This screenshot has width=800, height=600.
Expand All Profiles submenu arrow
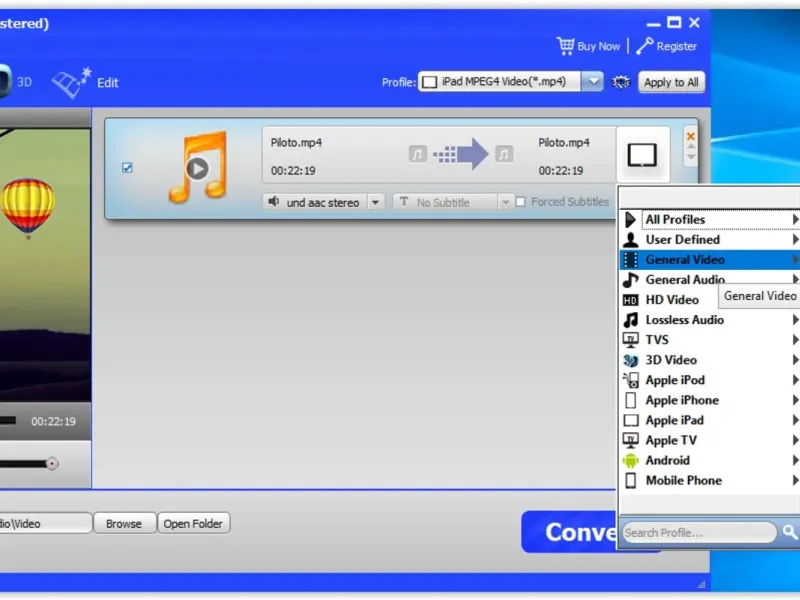click(x=795, y=219)
